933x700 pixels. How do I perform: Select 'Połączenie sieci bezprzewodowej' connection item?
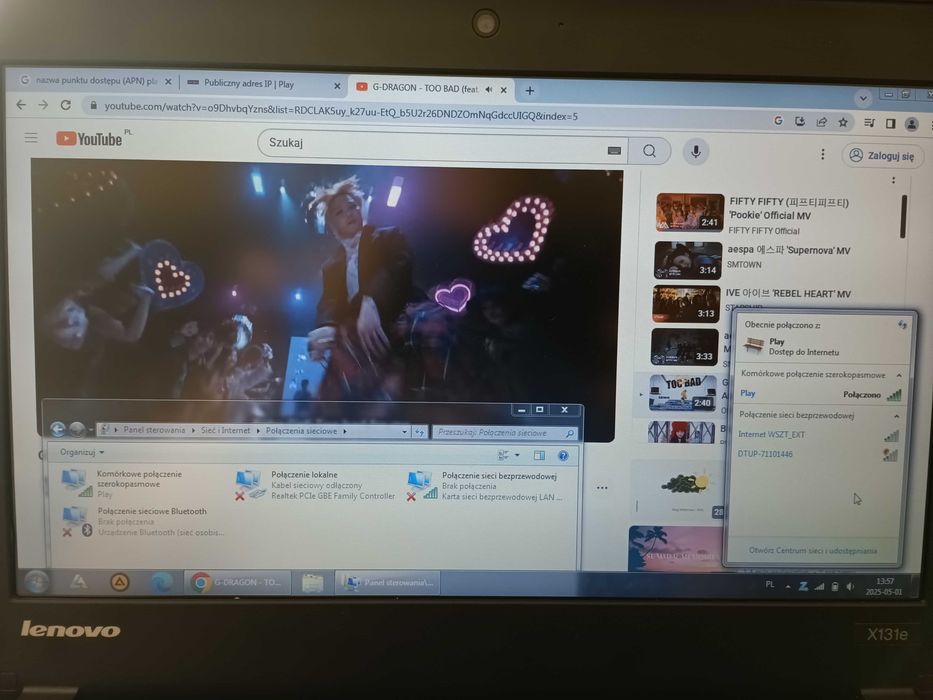(x=485, y=486)
